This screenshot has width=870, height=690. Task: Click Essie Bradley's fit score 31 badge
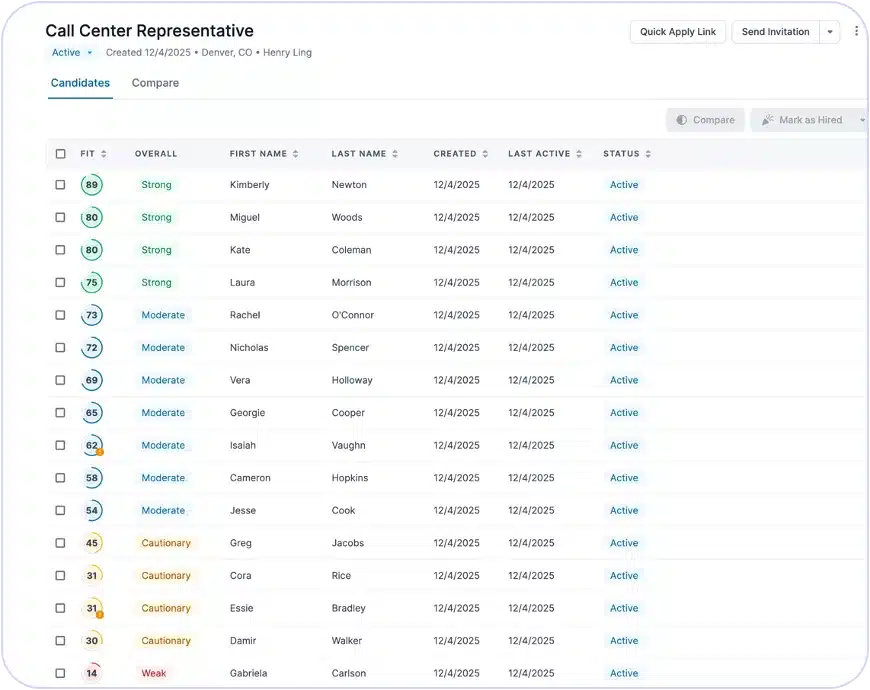click(92, 608)
